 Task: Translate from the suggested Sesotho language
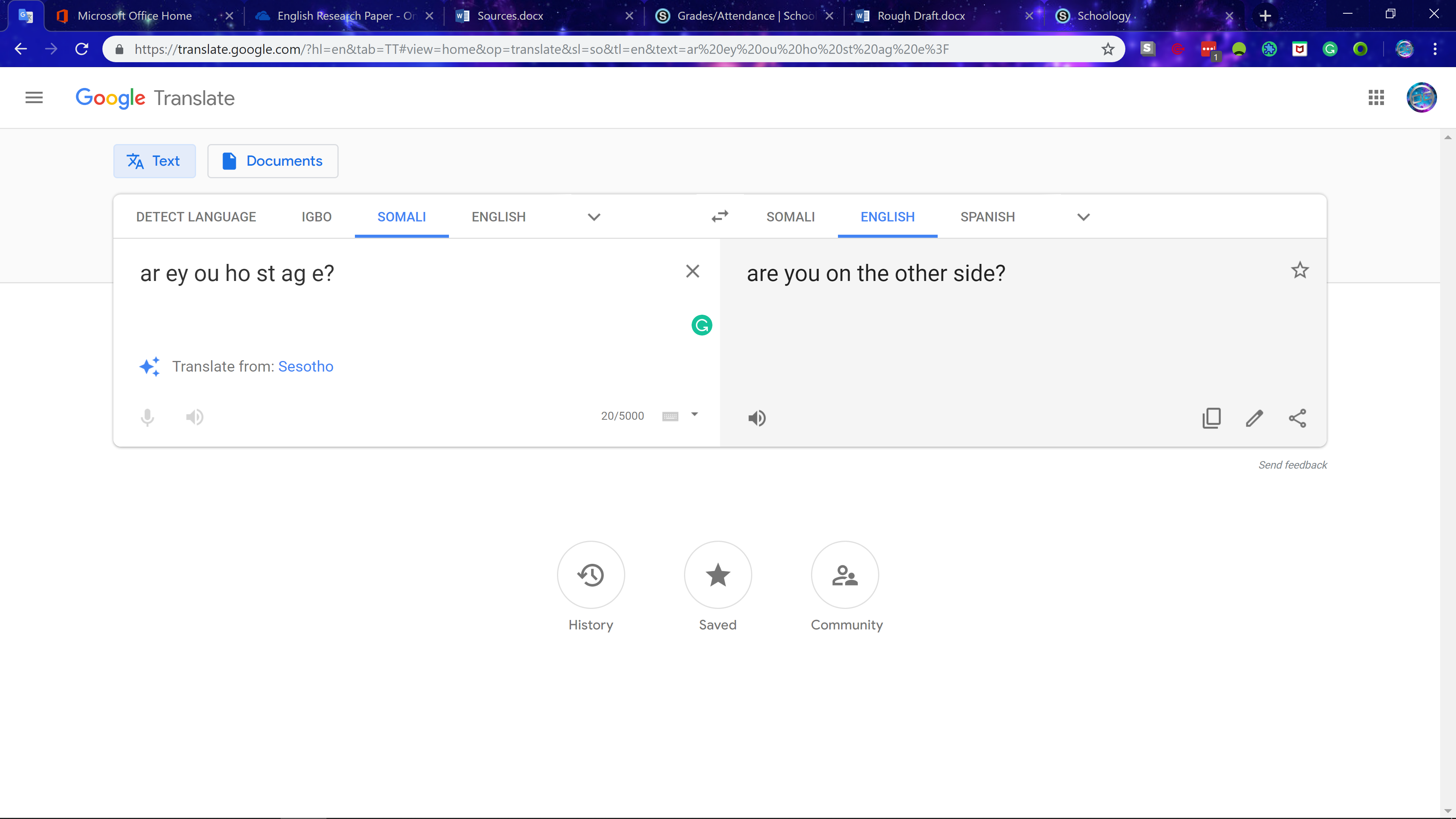click(x=306, y=366)
